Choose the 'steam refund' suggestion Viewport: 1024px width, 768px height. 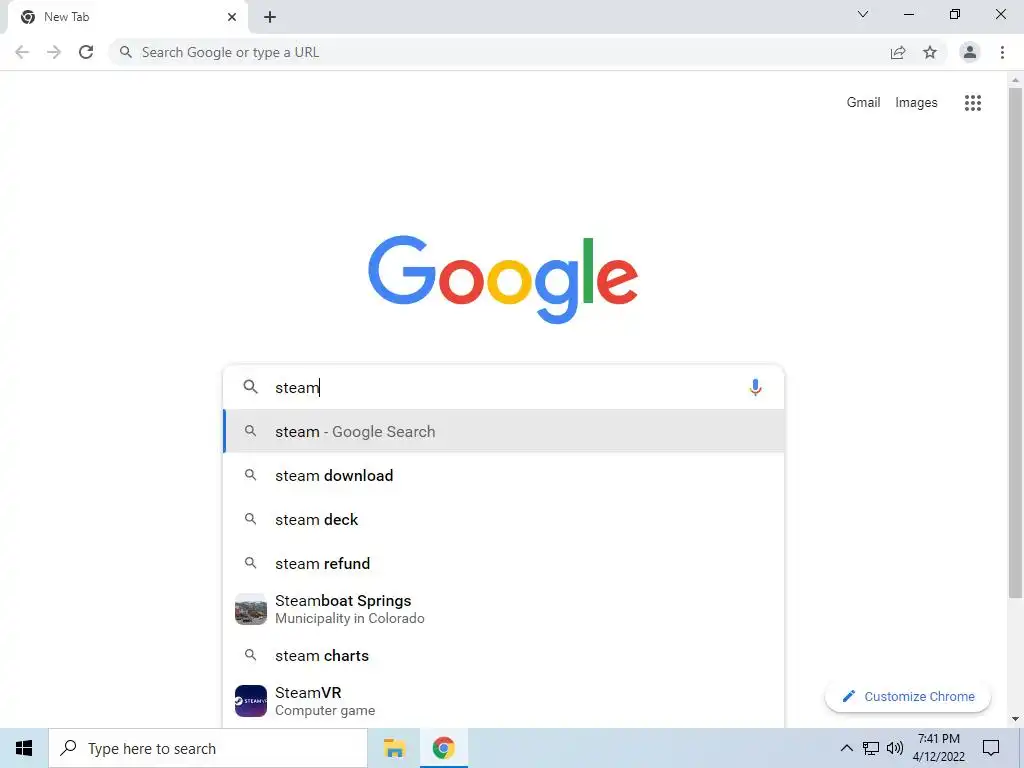(x=504, y=563)
